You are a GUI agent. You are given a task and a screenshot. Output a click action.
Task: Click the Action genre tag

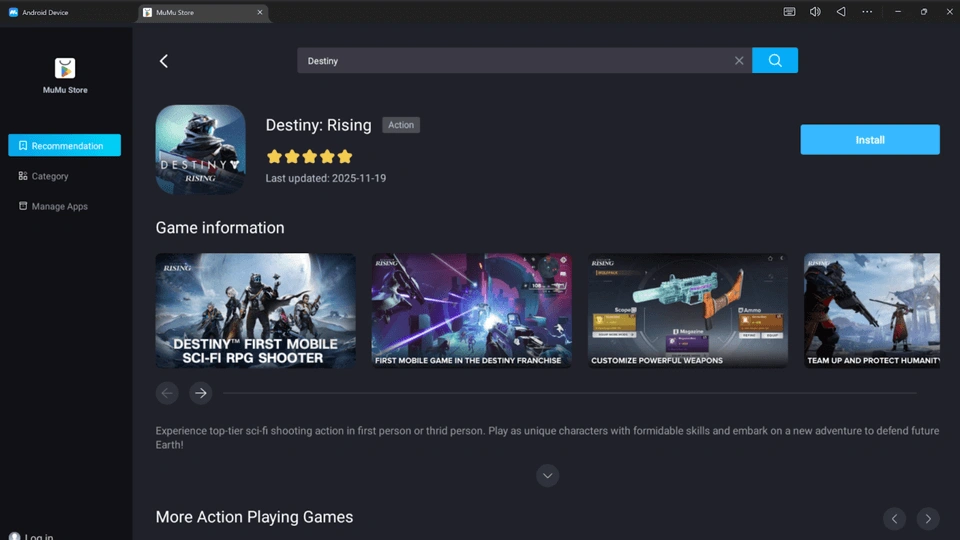[x=401, y=125]
